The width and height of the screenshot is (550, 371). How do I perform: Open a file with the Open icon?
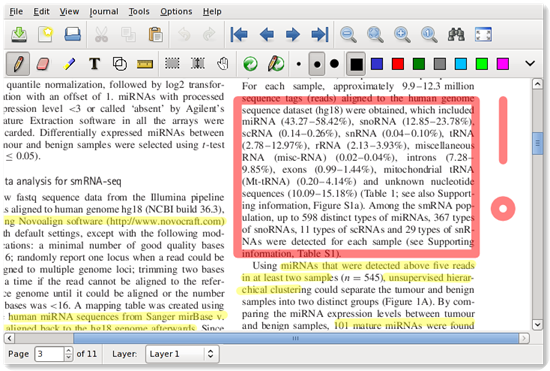[x=73, y=34]
